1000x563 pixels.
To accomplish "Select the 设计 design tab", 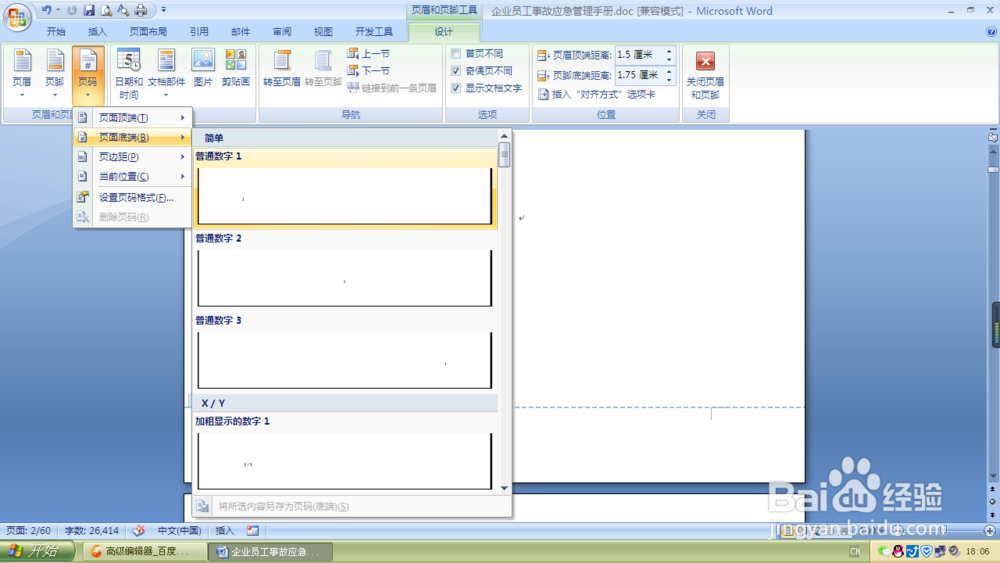I will click(443, 32).
